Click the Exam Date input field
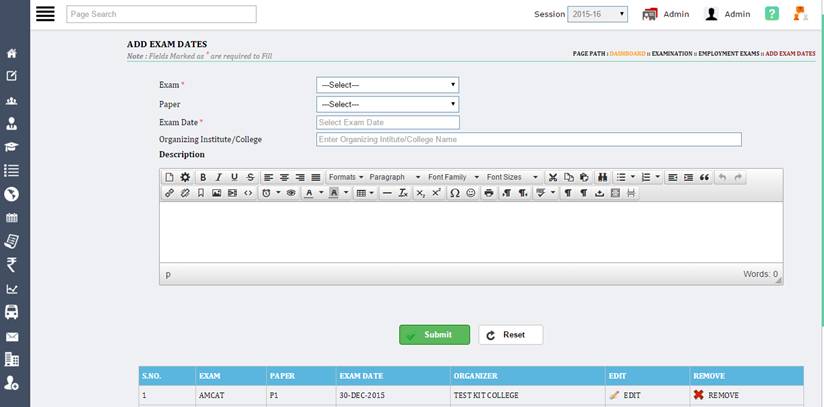 [387, 122]
